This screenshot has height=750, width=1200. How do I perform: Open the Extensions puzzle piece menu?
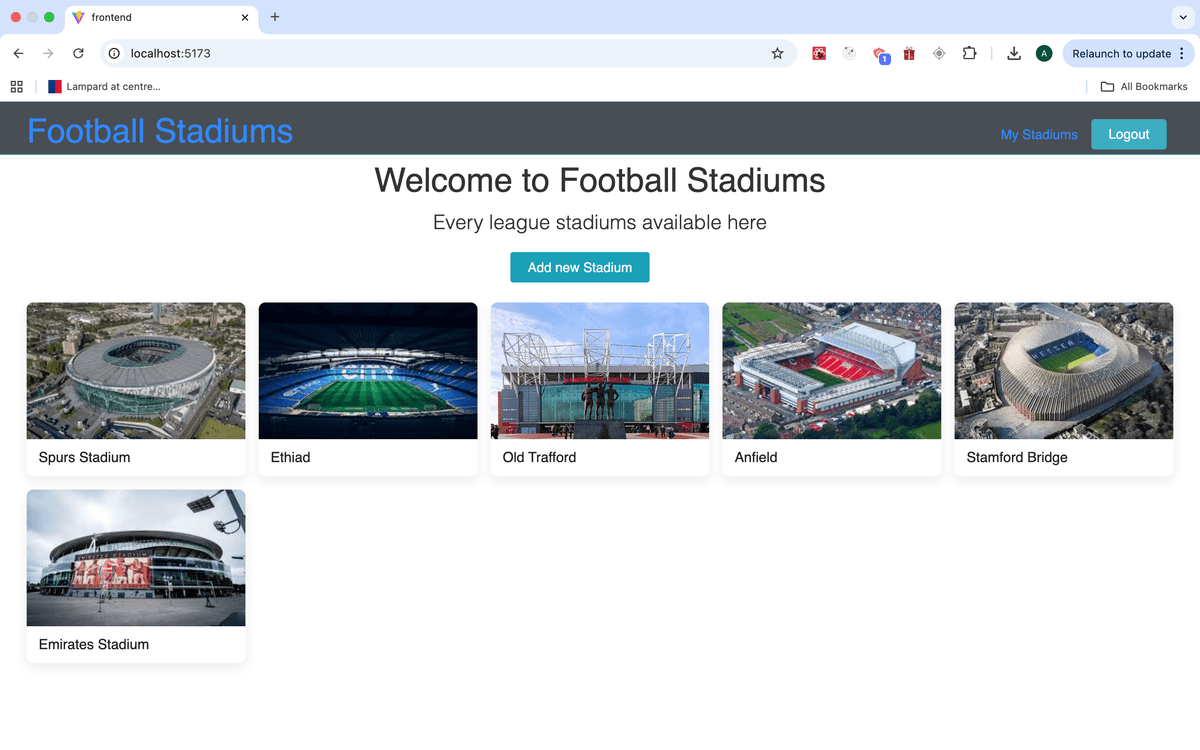(969, 54)
